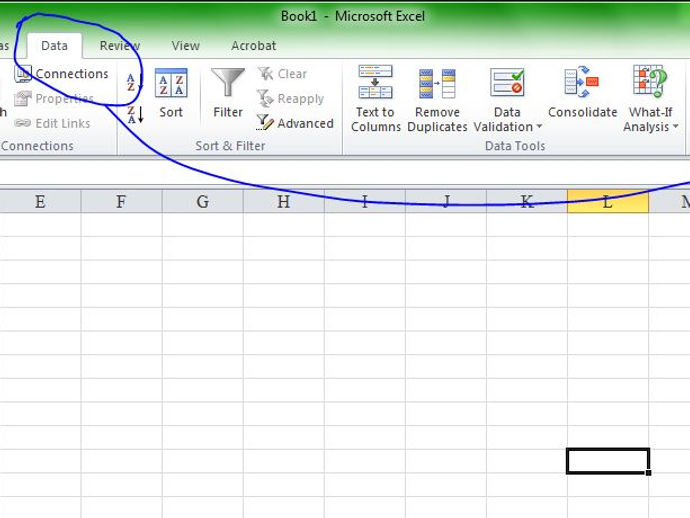This screenshot has width=690, height=518.
Task: Sort A to Z ascending
Action: pyautogui.click(x=135, y=82)
